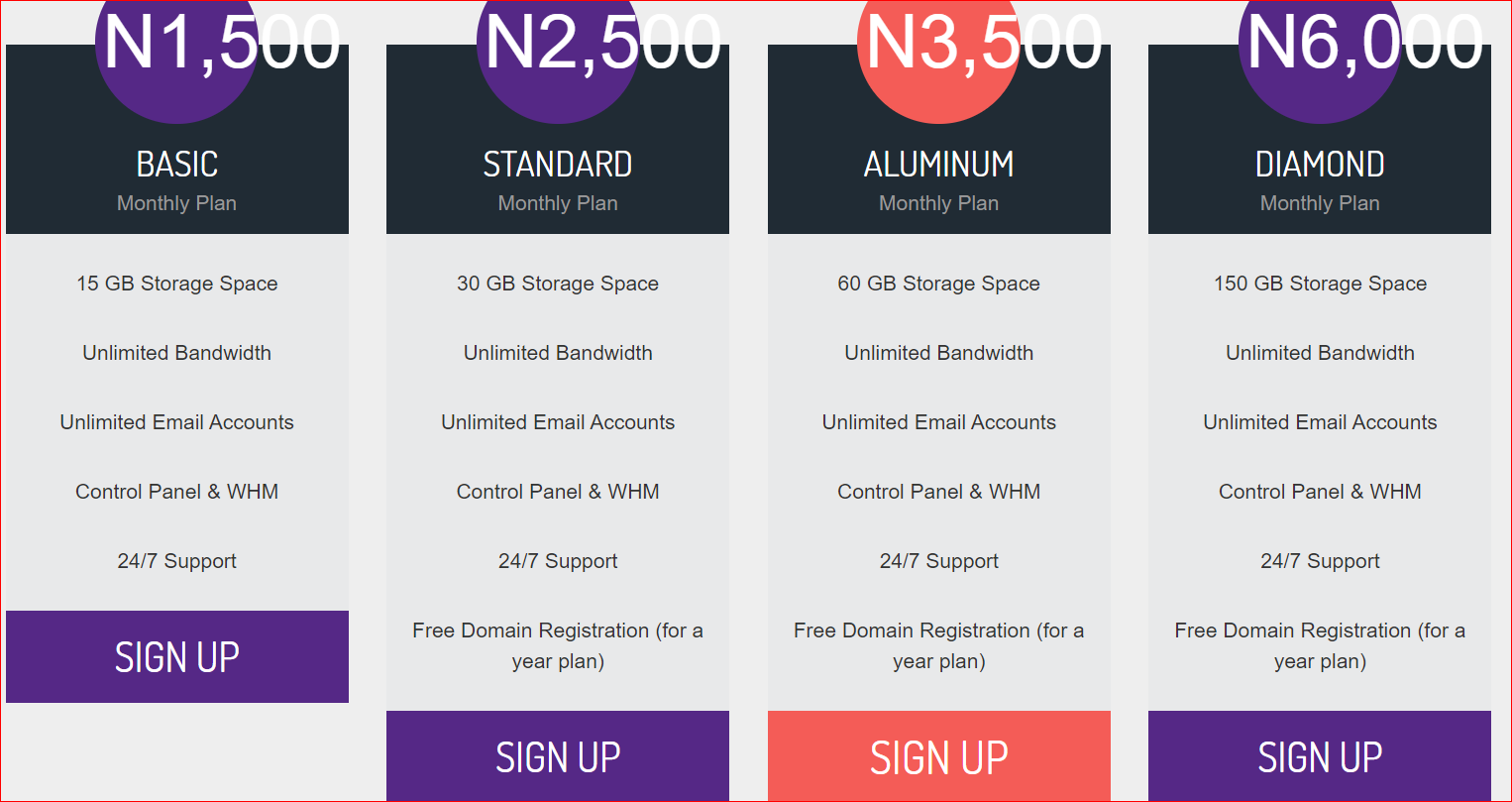Click the DIAMOND plan title
Viewport: 1512px width, 802px height.
(x=1320, y=164)
